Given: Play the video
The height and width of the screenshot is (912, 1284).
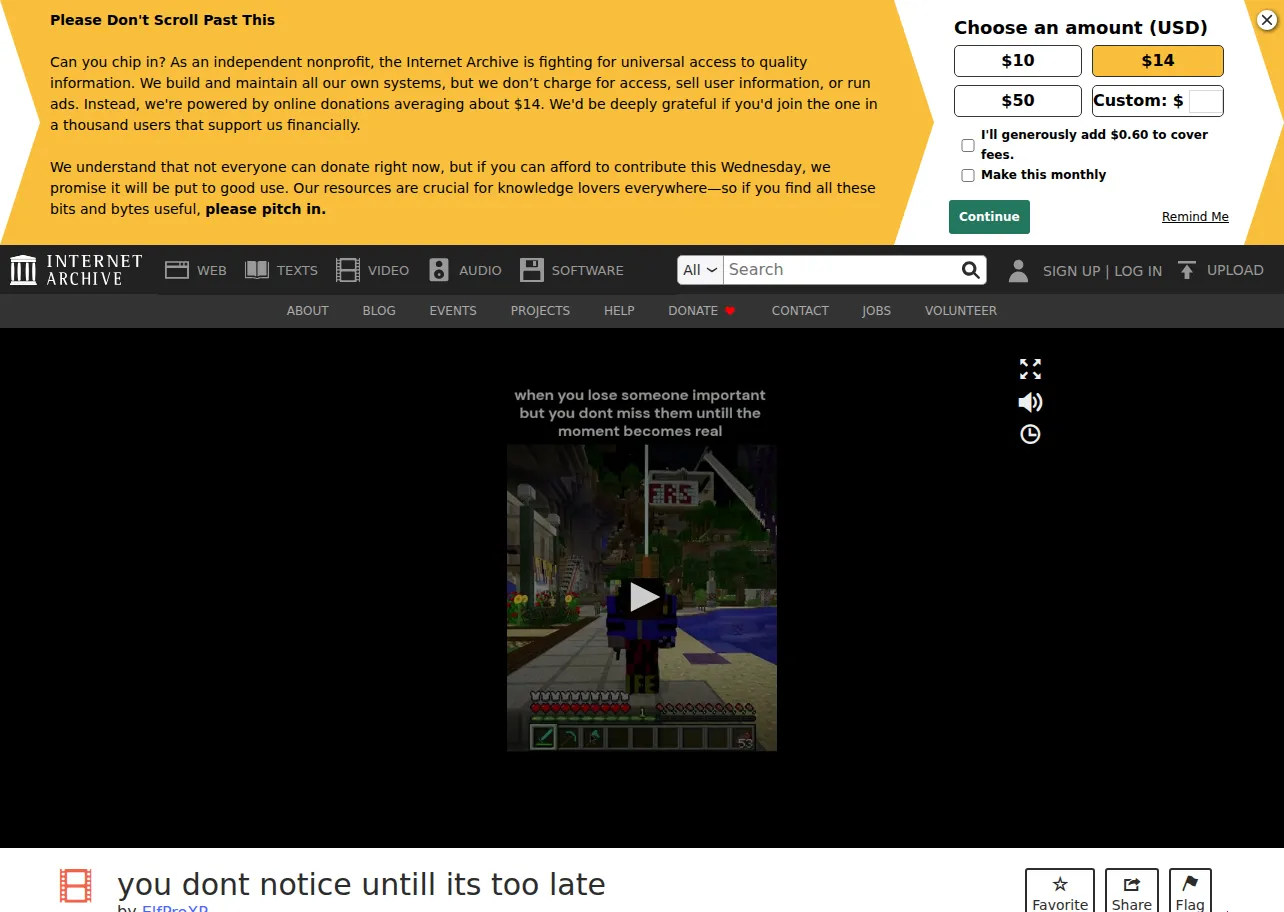Looking at the screenshot, I should (642, 597).
